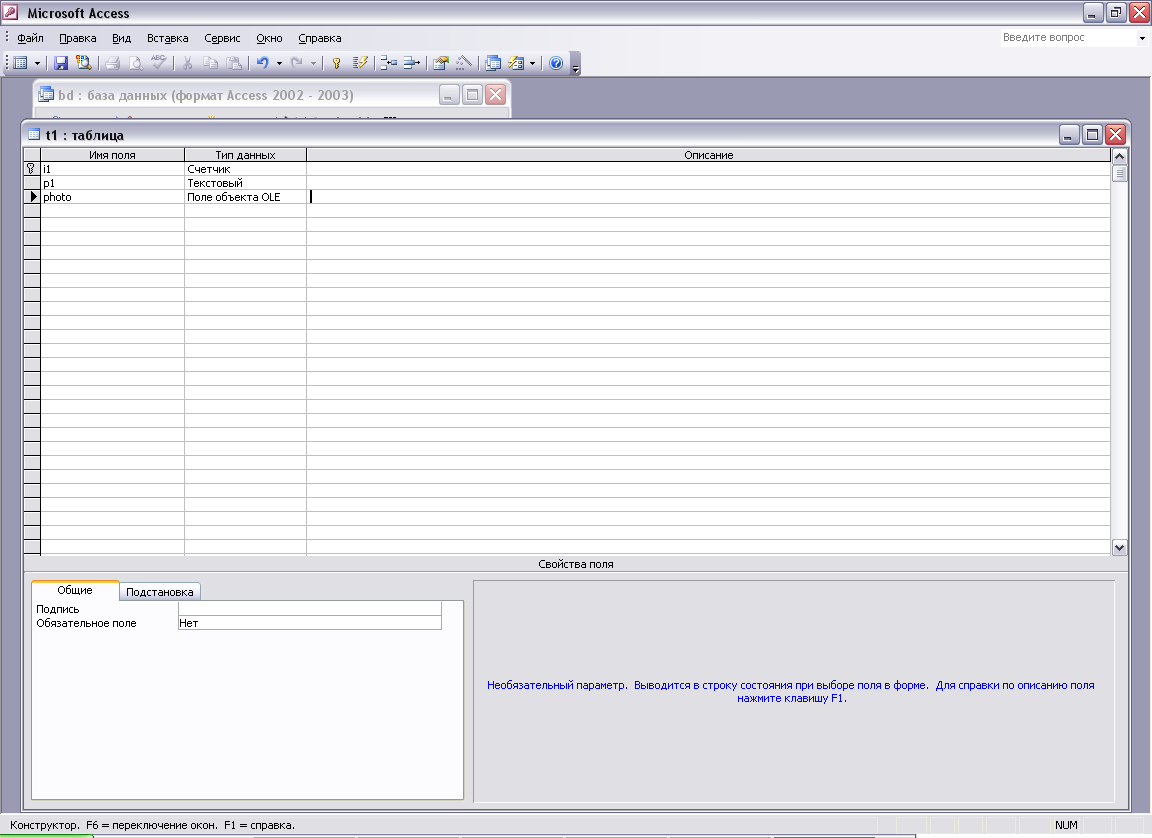Click the Build wand icon

click(464, 63)
